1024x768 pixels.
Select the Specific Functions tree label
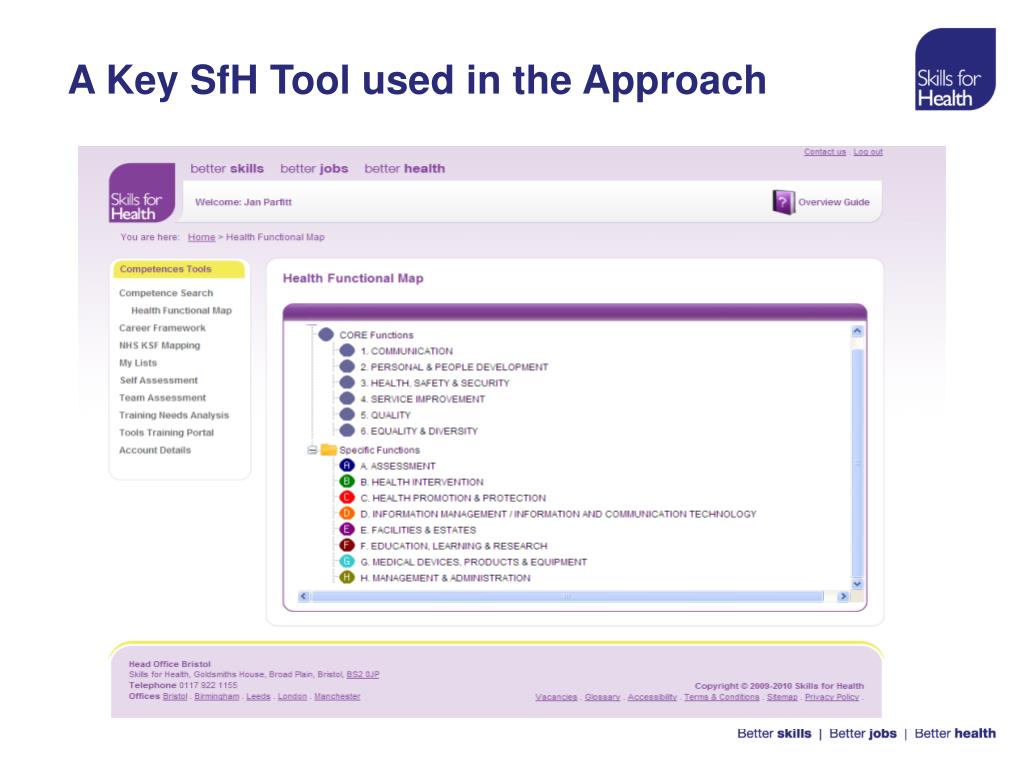[x=379, y=450]
